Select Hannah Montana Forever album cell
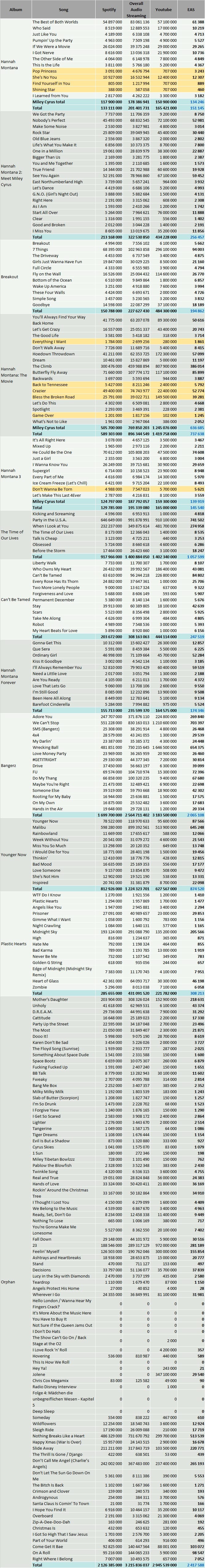205x1568 pixels. click(x=16, y=676)
